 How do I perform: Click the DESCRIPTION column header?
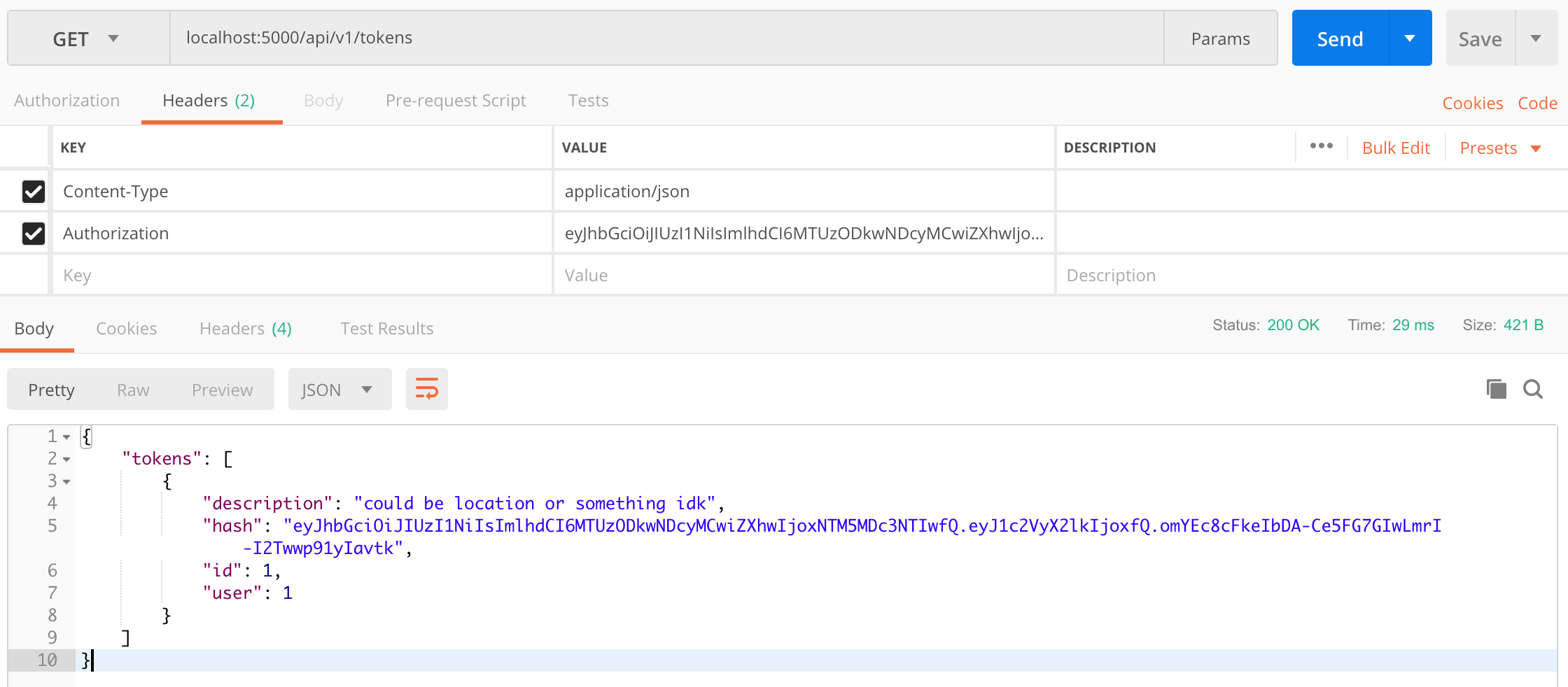pos(1109,148)
